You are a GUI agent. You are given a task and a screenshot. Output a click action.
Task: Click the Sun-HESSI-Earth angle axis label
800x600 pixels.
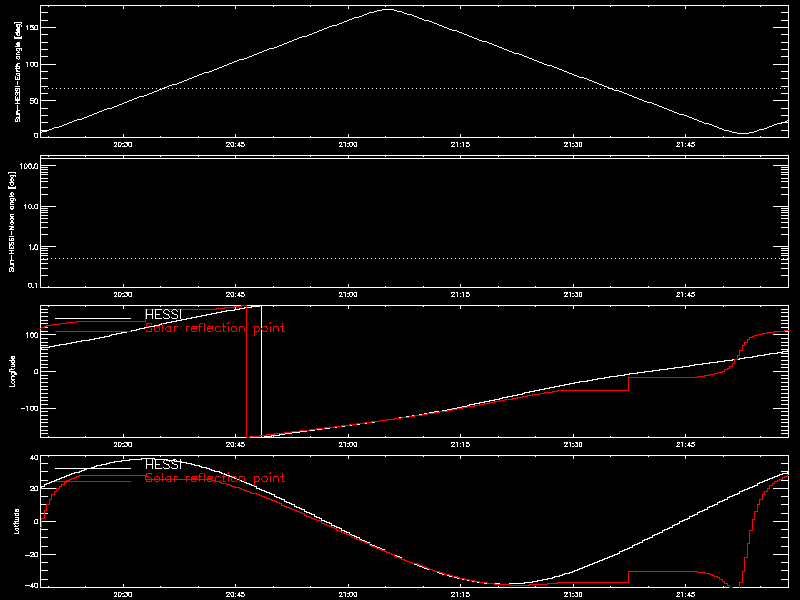tap(18, 71)
